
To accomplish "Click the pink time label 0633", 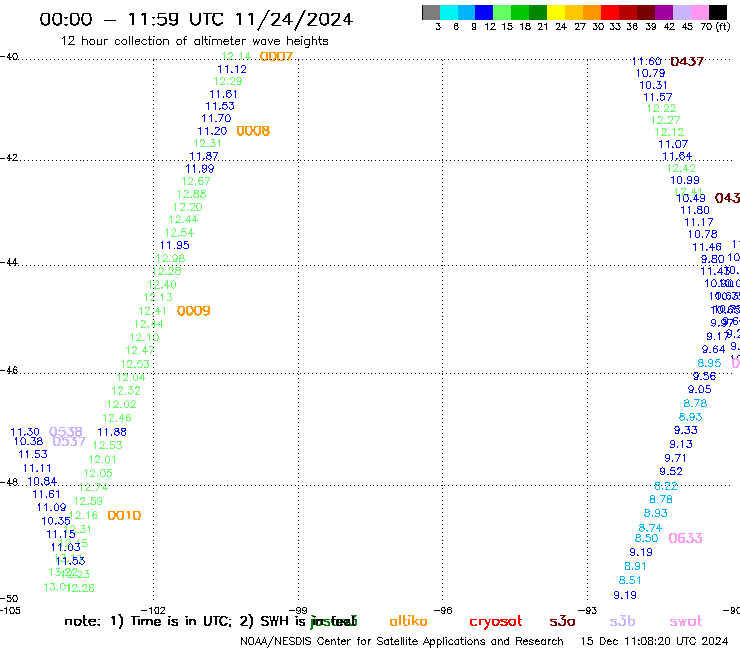I will tap(685, 538).
